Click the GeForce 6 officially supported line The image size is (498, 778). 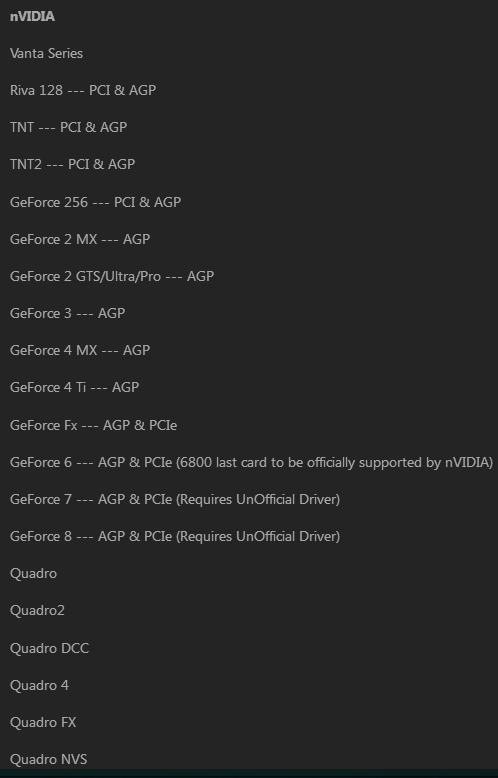point(251,462)
